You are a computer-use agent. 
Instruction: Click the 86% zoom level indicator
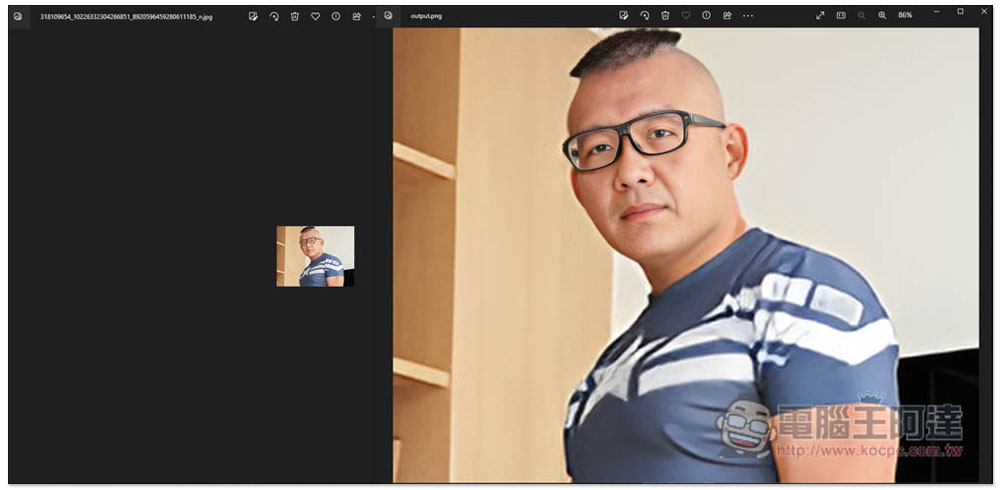[905, 16]
